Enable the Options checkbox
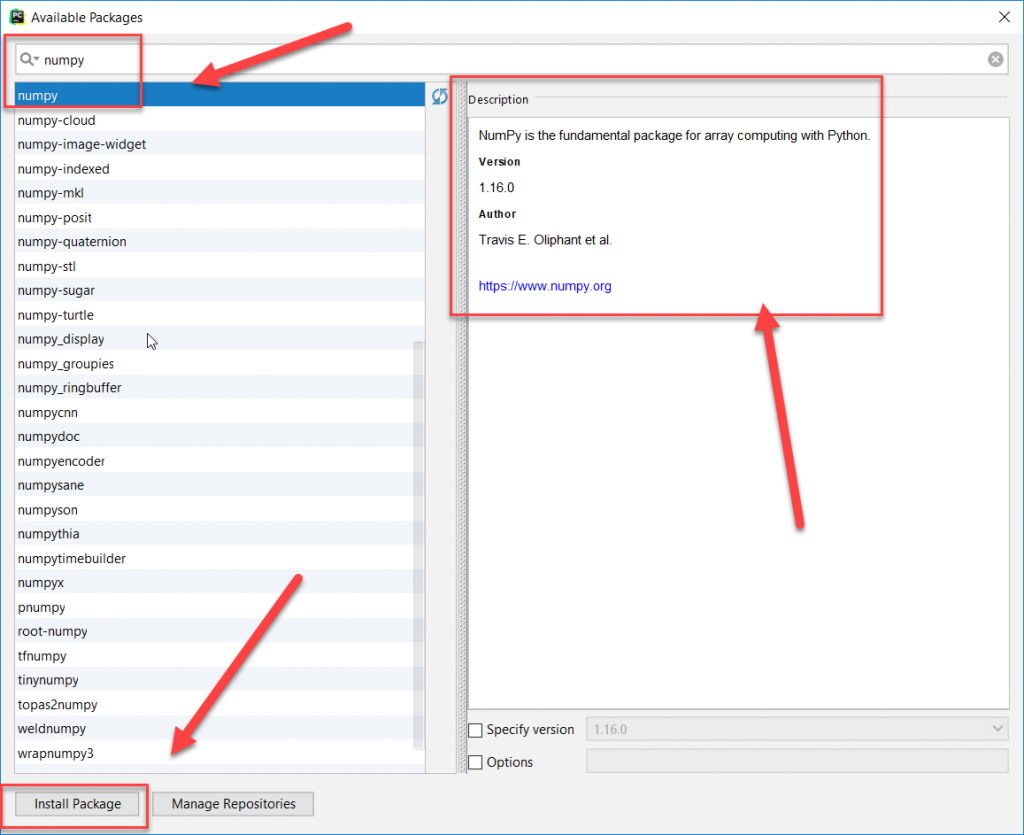 coord(475,762)
